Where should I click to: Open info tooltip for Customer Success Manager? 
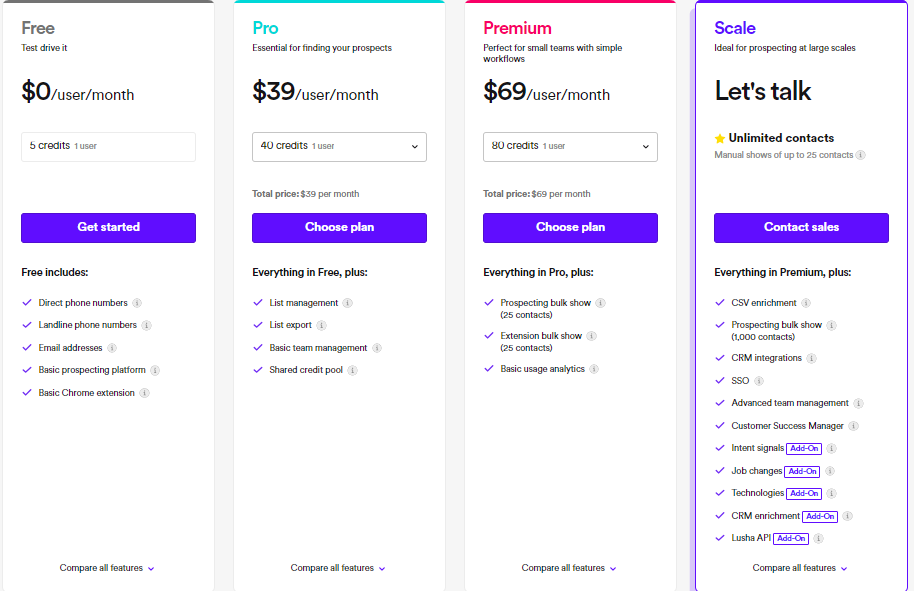pyautogui.click(x=853, y=426)
